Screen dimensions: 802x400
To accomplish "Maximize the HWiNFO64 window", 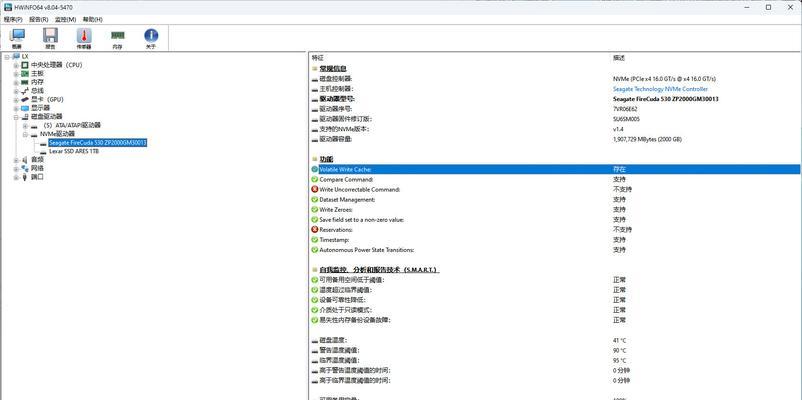I will [768, 7].
